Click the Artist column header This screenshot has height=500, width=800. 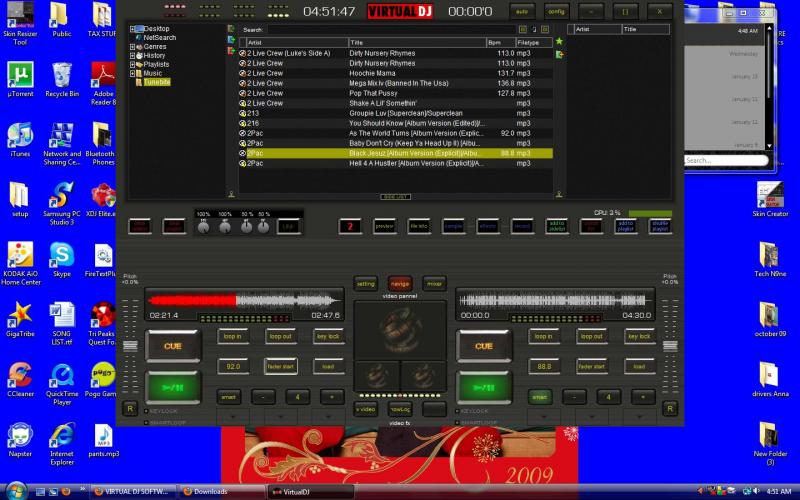(x=297, y=42)
